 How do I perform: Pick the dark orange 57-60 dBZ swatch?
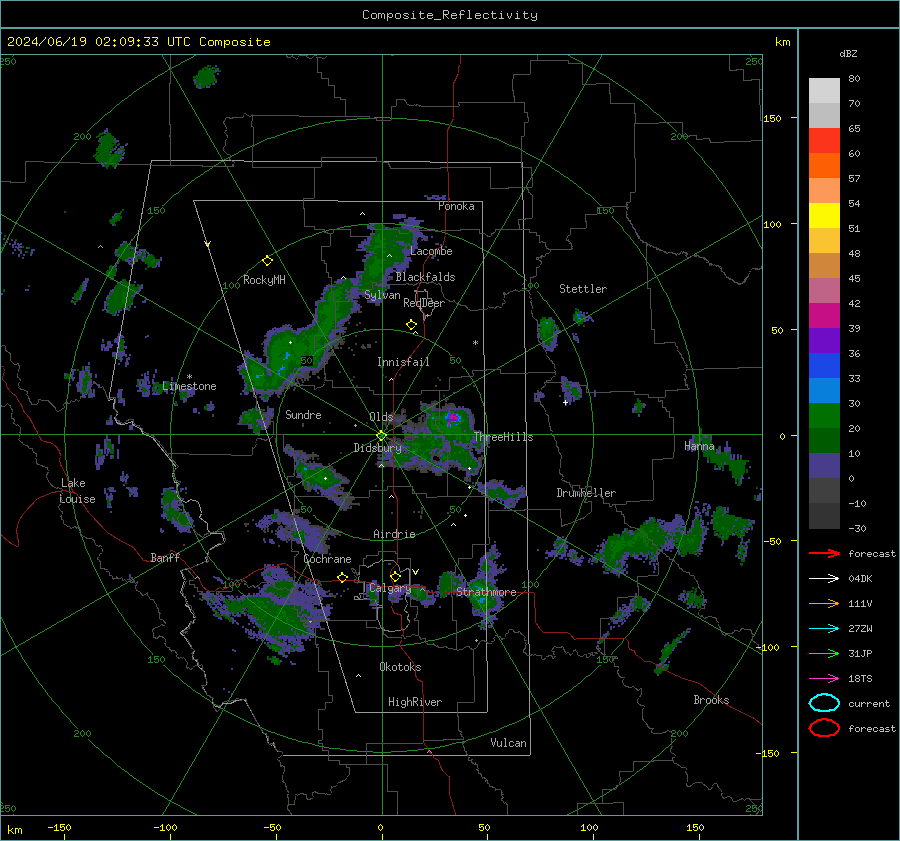click(824, 166)
